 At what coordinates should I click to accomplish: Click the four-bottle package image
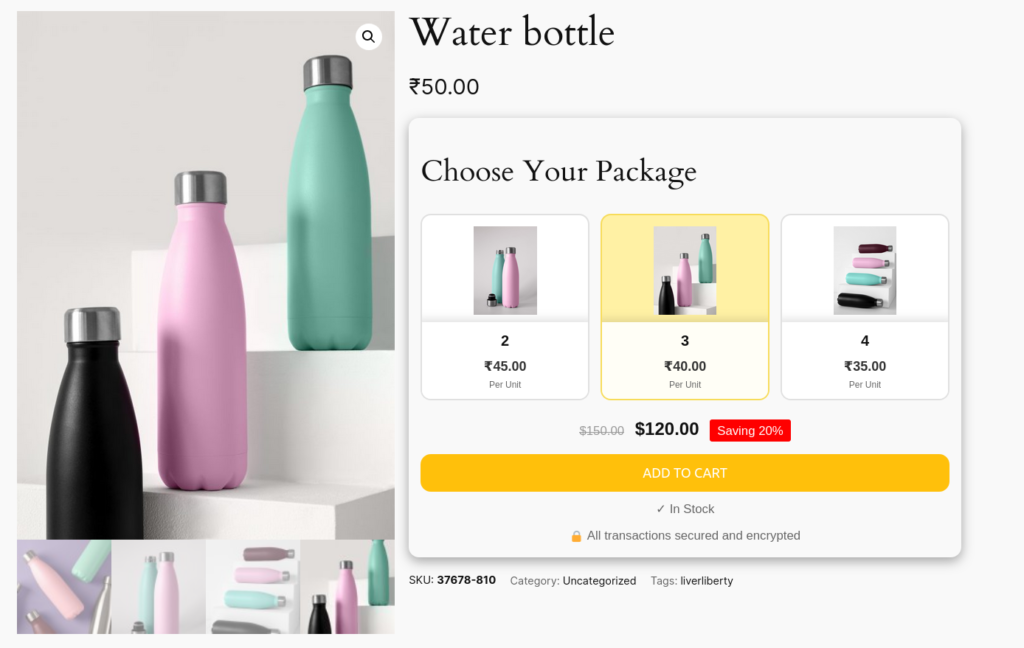point(865,270)
